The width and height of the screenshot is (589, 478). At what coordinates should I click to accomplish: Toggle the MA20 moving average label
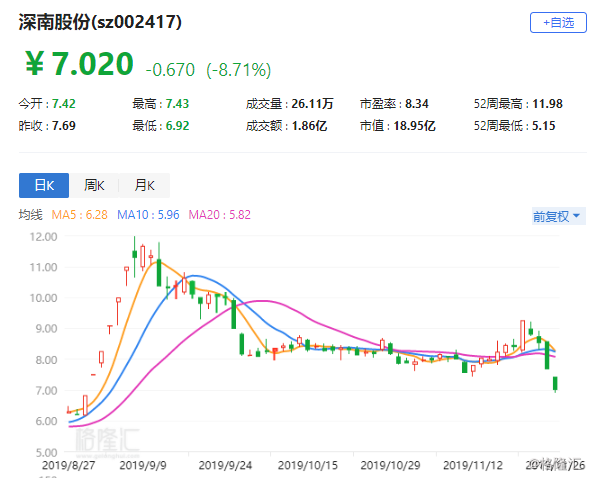tap(219, 215)
